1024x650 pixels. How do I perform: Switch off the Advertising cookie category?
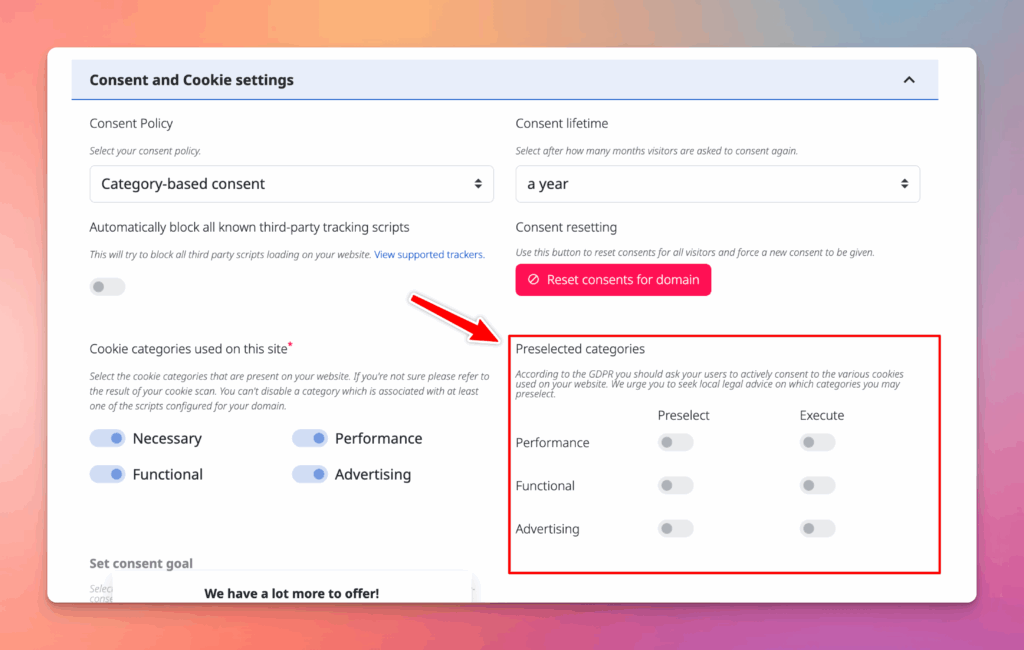pos(310,475)
